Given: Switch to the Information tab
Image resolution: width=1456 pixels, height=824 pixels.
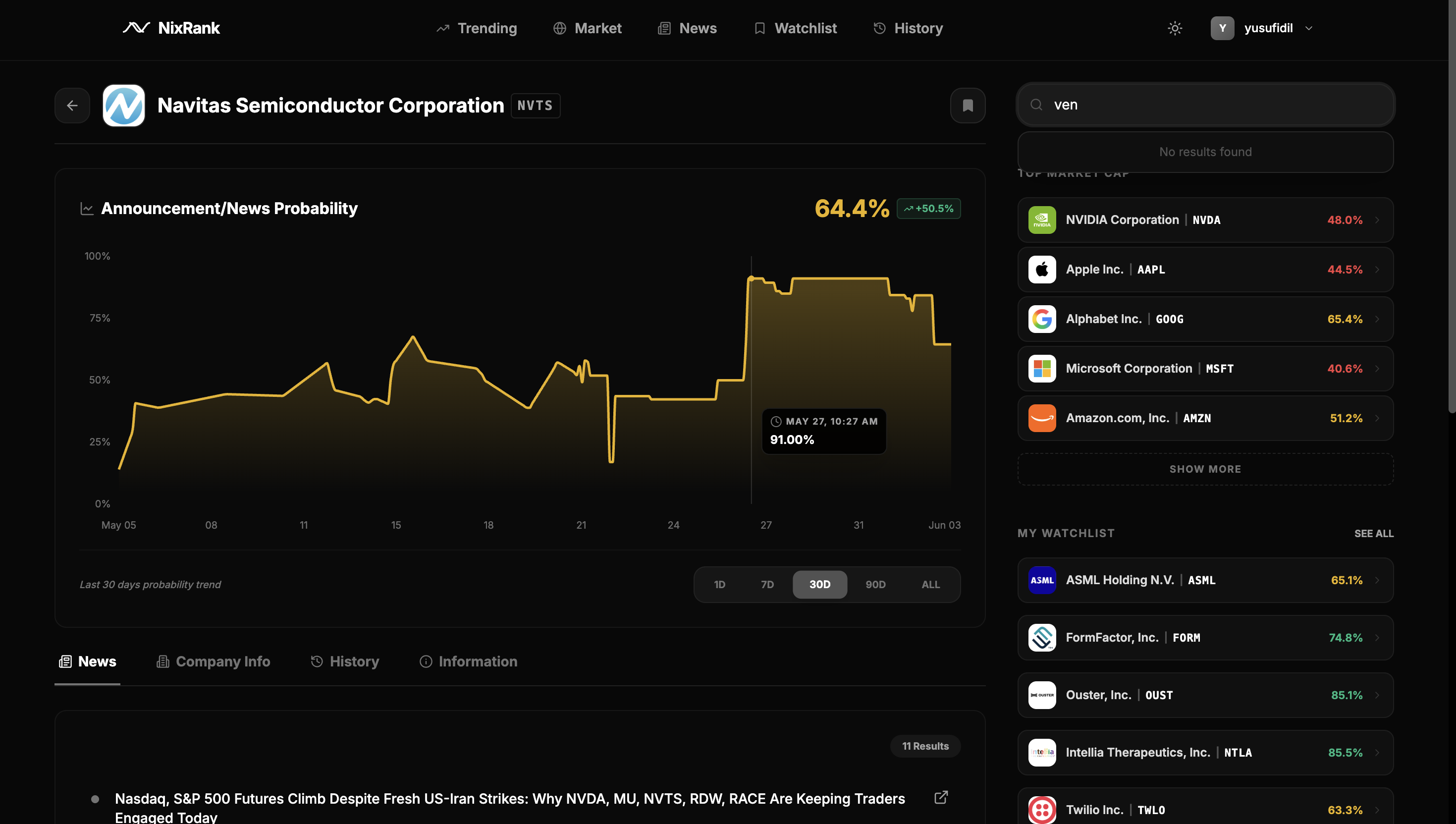Looking at the screenshot, I should (x=468, y=661).
